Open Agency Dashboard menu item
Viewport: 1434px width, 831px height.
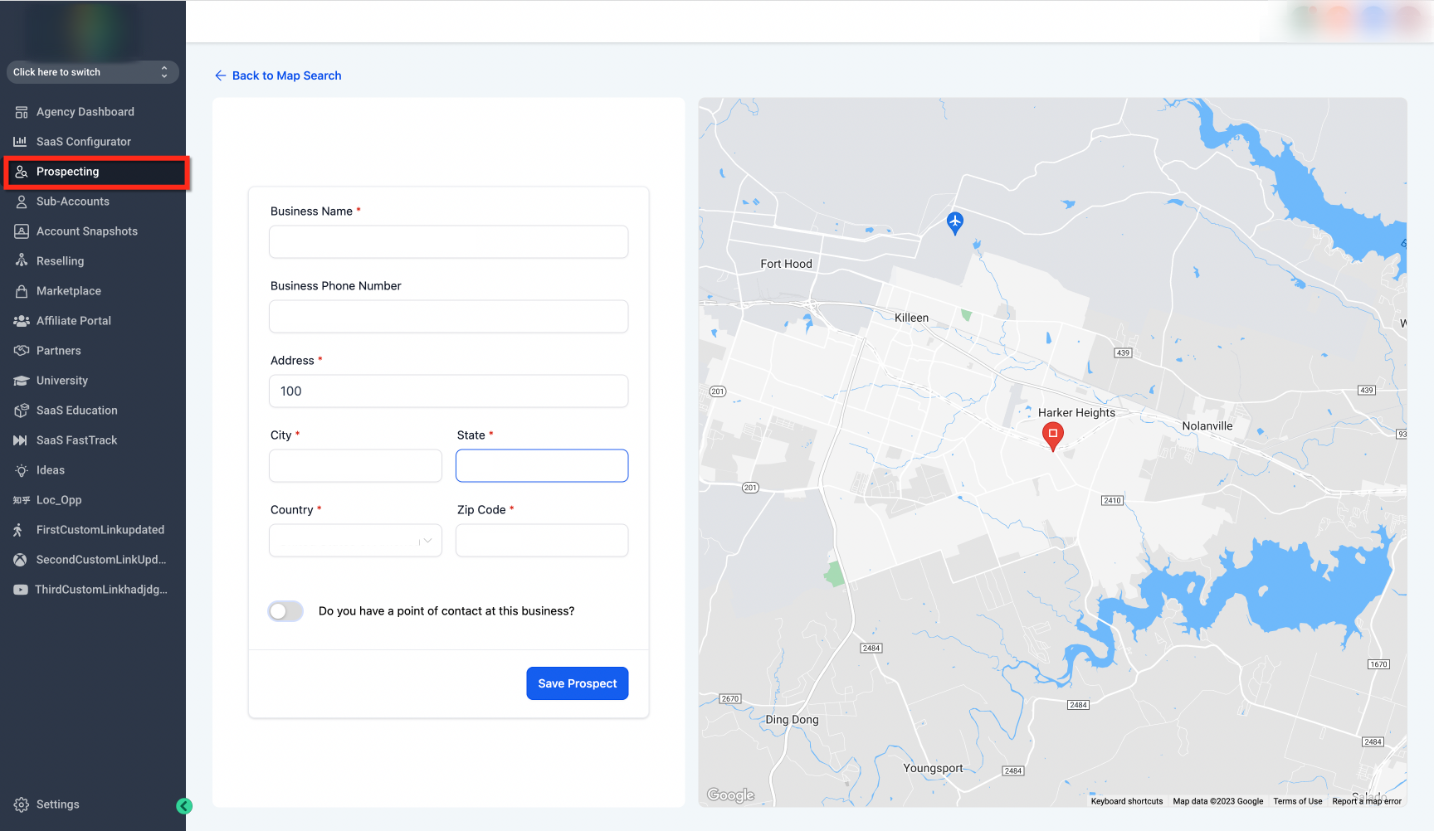85,112
